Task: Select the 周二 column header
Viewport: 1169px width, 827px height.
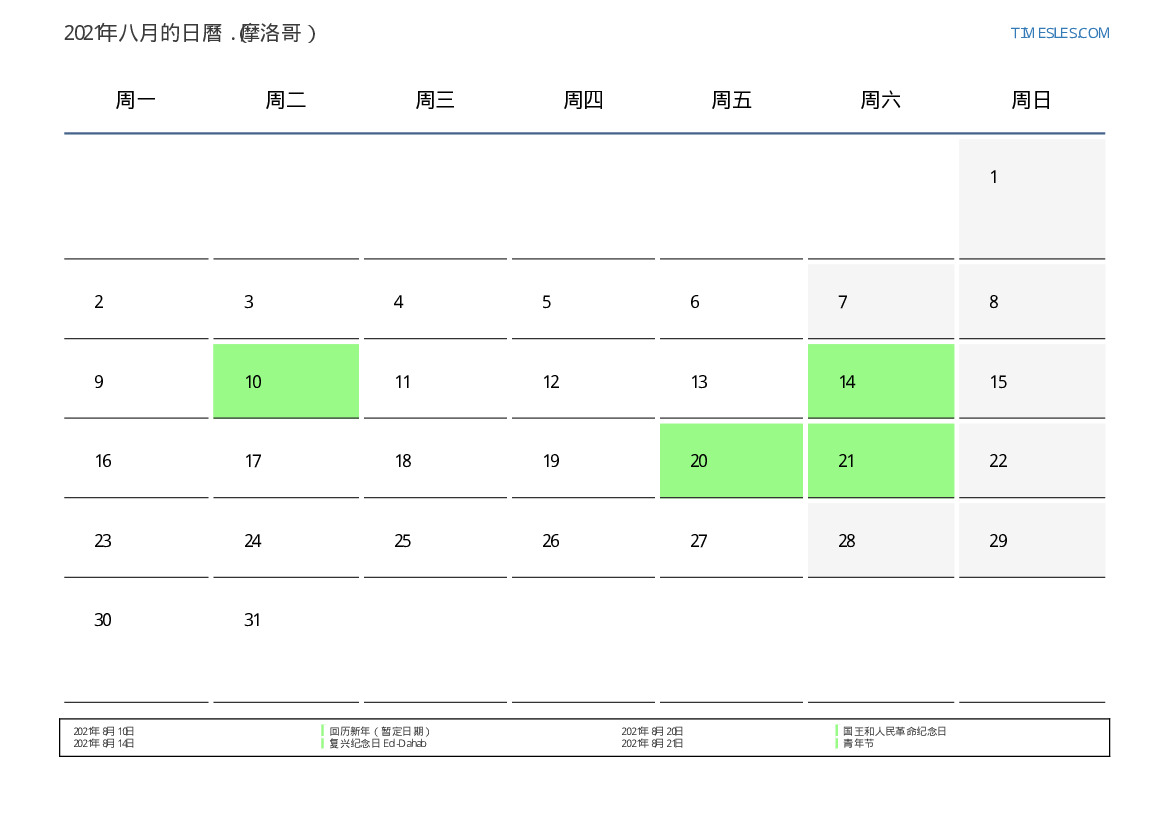Action: pyautogui.click(x=286, y=100)
